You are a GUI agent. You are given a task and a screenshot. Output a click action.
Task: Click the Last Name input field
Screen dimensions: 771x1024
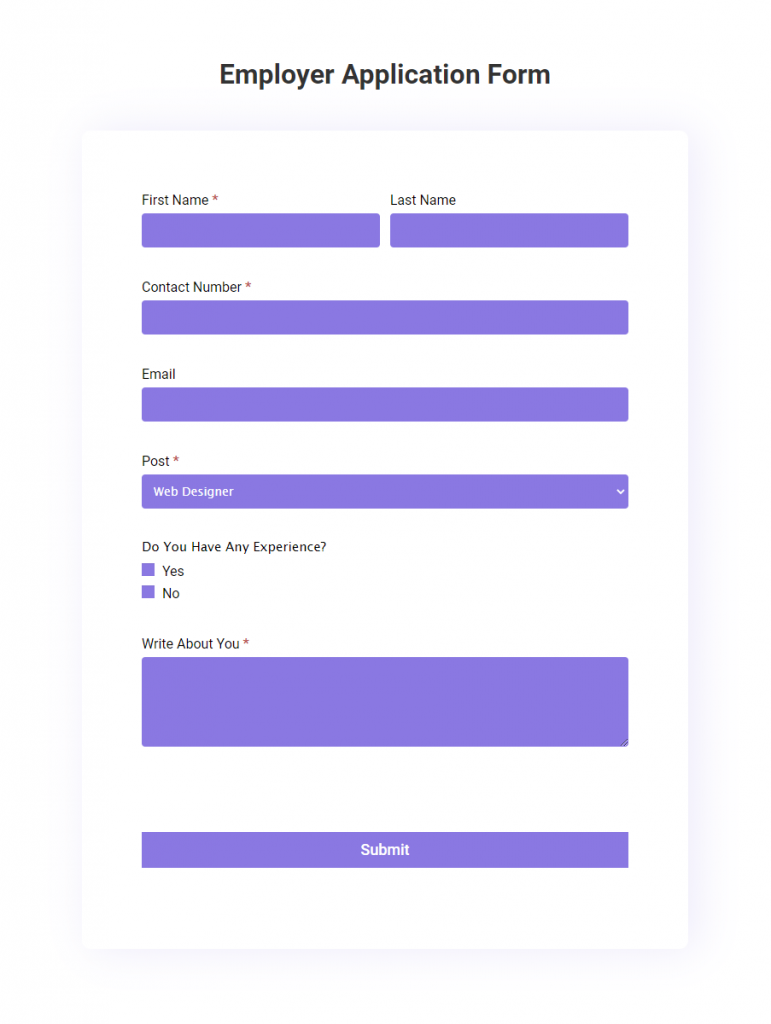508,230
